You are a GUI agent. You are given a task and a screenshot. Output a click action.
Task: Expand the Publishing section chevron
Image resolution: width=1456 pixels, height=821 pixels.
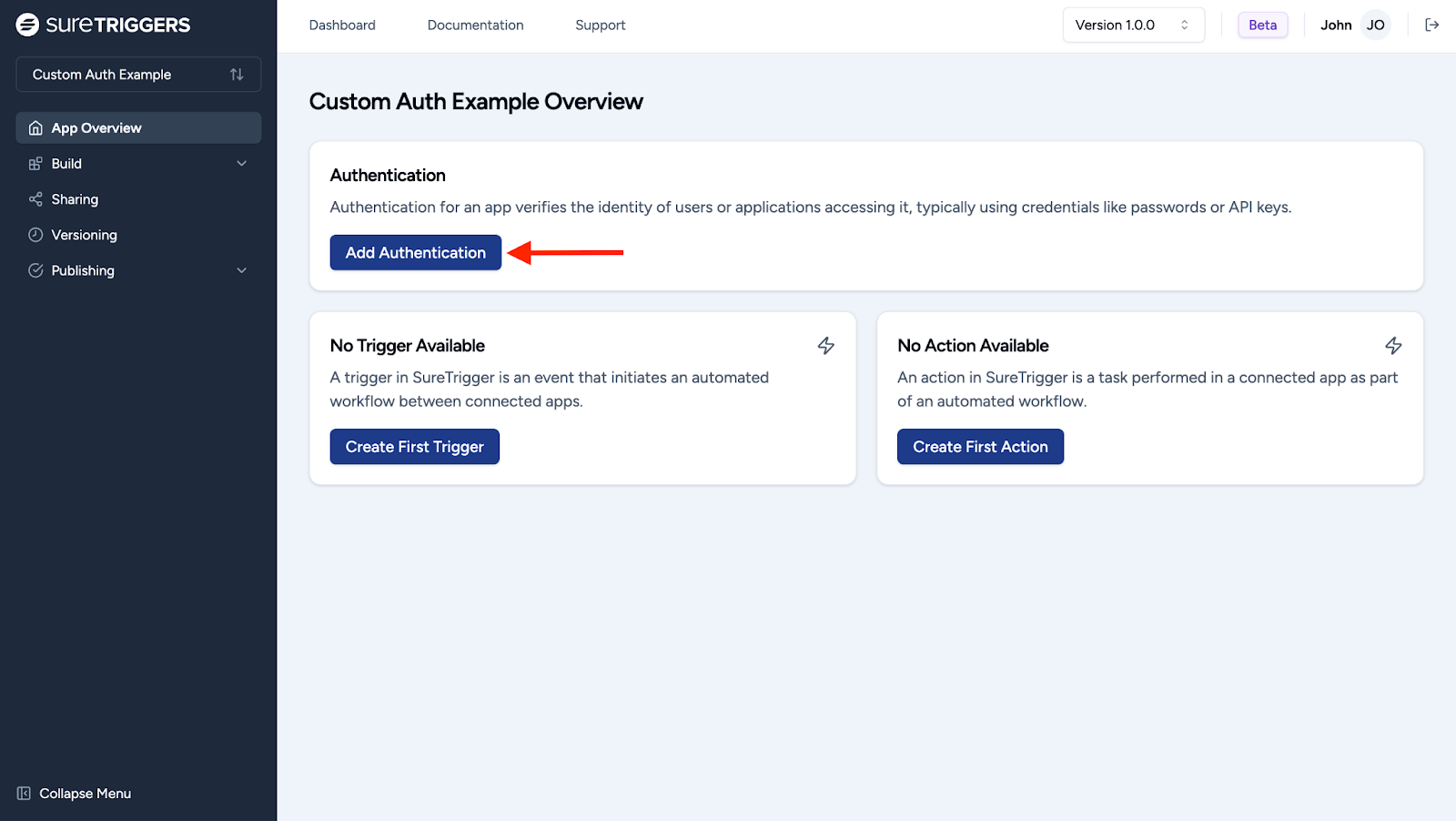(241, 270)
